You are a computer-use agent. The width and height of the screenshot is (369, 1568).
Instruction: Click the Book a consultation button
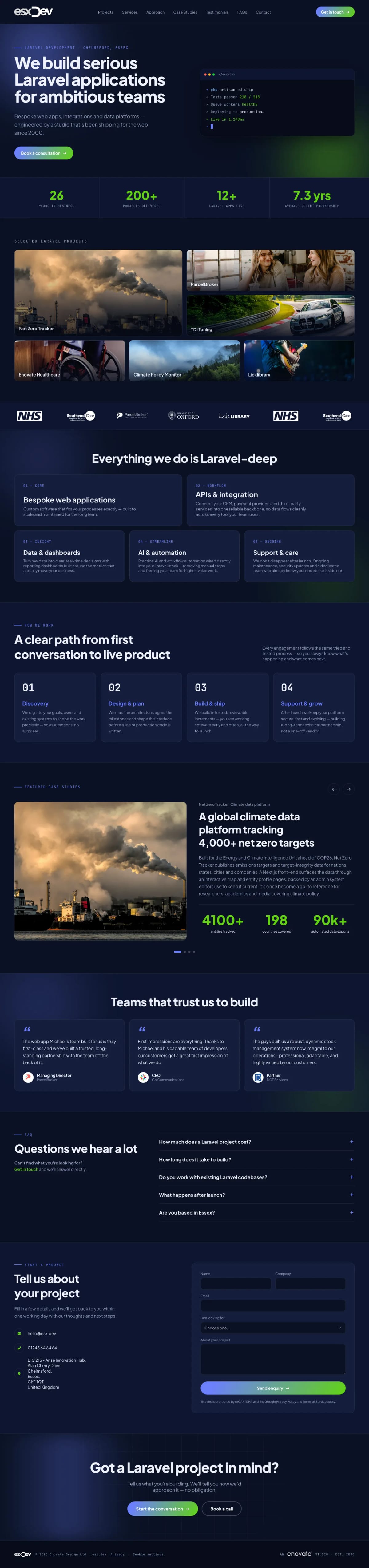(44, 153)
